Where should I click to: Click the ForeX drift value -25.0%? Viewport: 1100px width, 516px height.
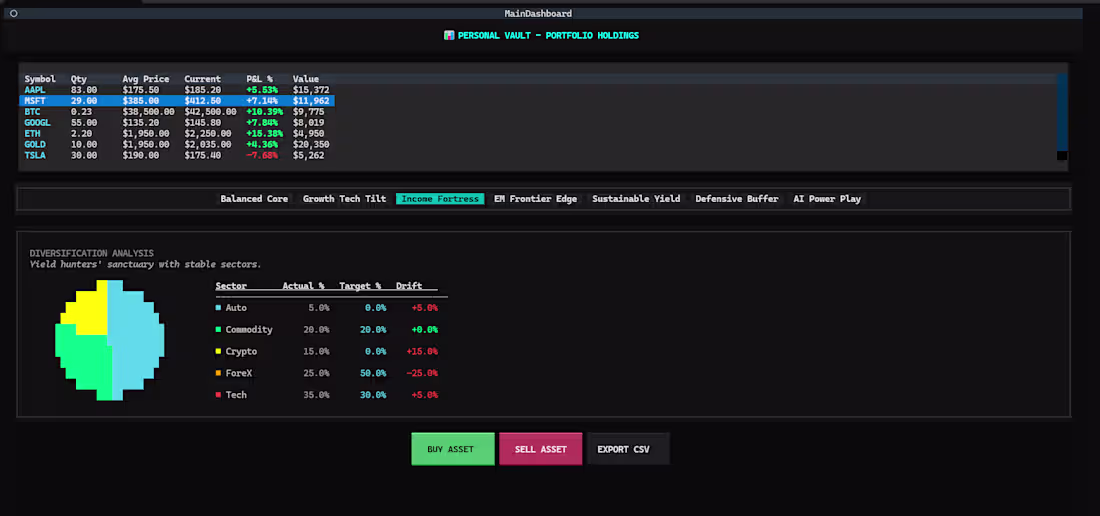[x=422, y=373]
